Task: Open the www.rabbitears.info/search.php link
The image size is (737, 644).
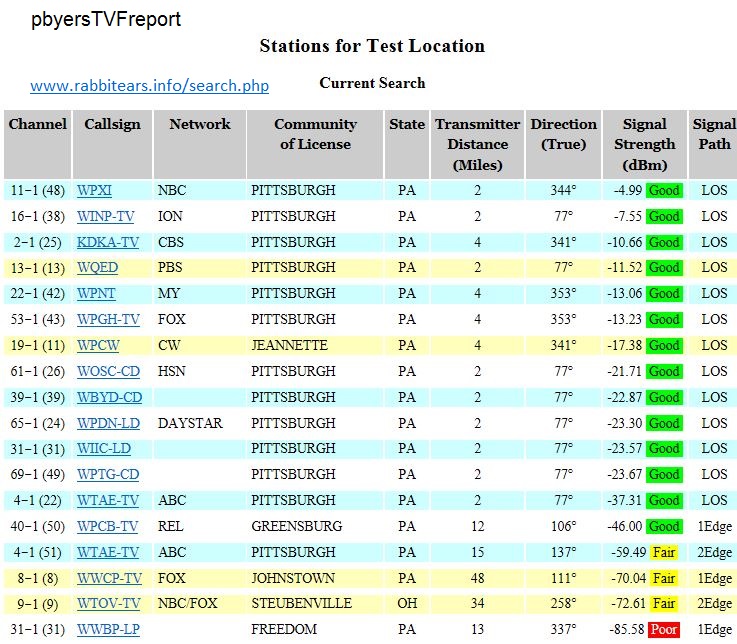Action: 149,86
